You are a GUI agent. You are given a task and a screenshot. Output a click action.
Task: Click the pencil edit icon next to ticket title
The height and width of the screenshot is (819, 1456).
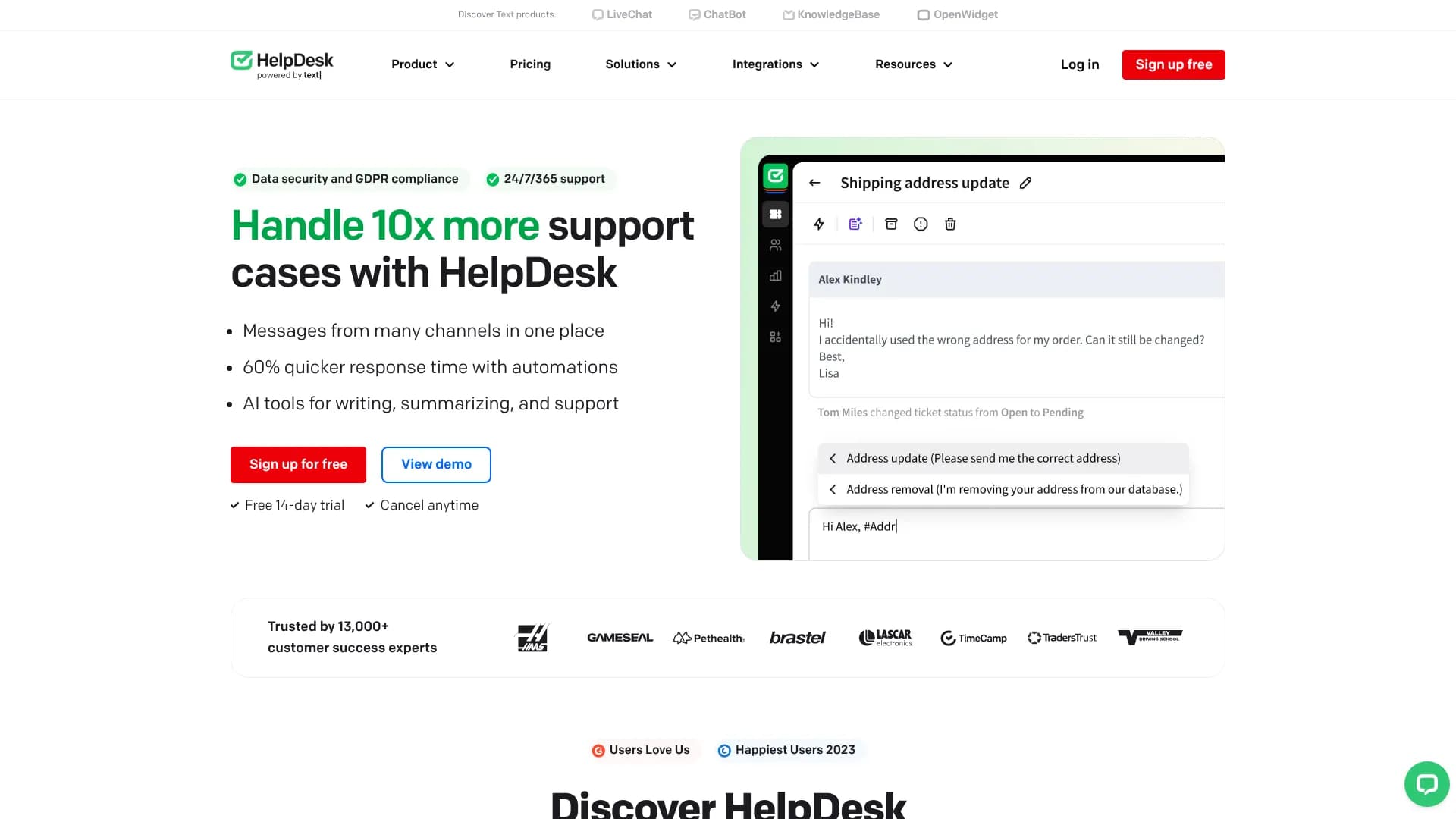click(1025, 183)
